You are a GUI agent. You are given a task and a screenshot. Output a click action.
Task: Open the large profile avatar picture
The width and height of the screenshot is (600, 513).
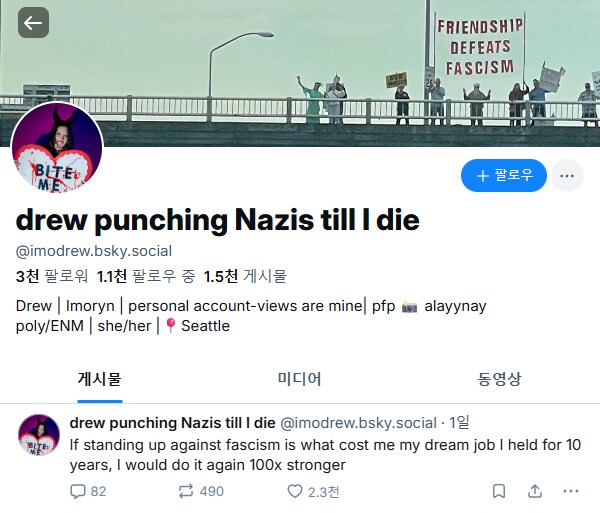tap(56, 147)
